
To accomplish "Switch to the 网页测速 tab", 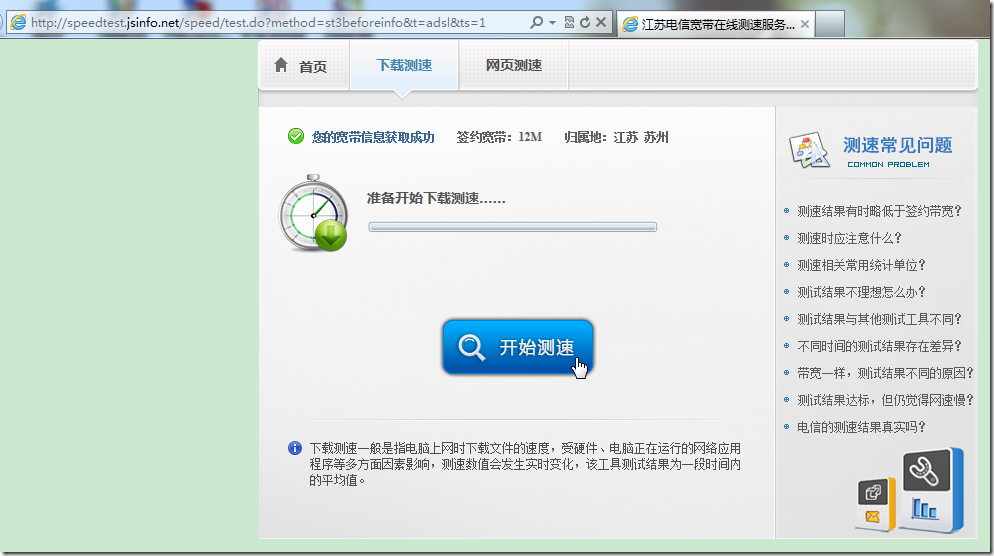I will click(513, 65).
